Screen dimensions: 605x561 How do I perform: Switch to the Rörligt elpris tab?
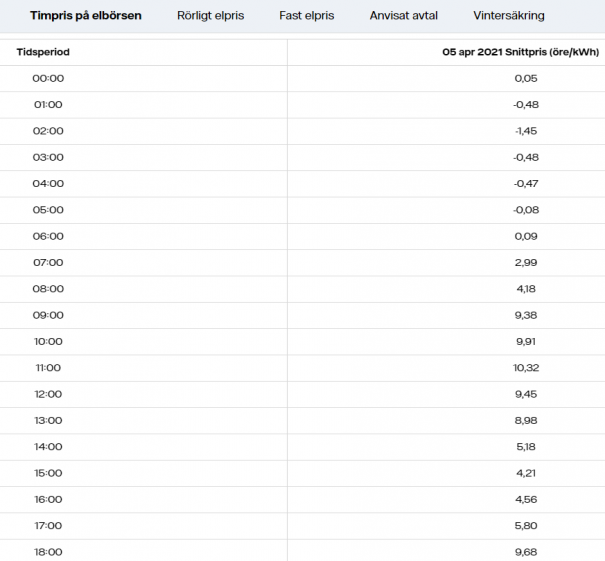(x=210, y=16)
